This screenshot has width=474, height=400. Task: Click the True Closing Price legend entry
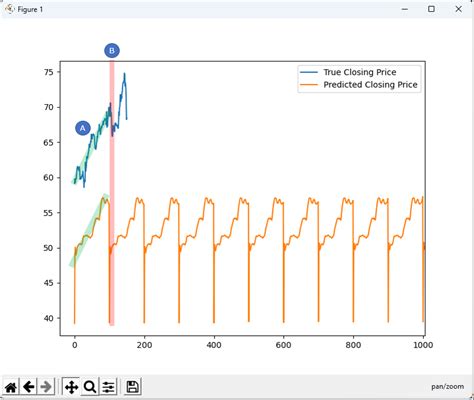(360, 72)
